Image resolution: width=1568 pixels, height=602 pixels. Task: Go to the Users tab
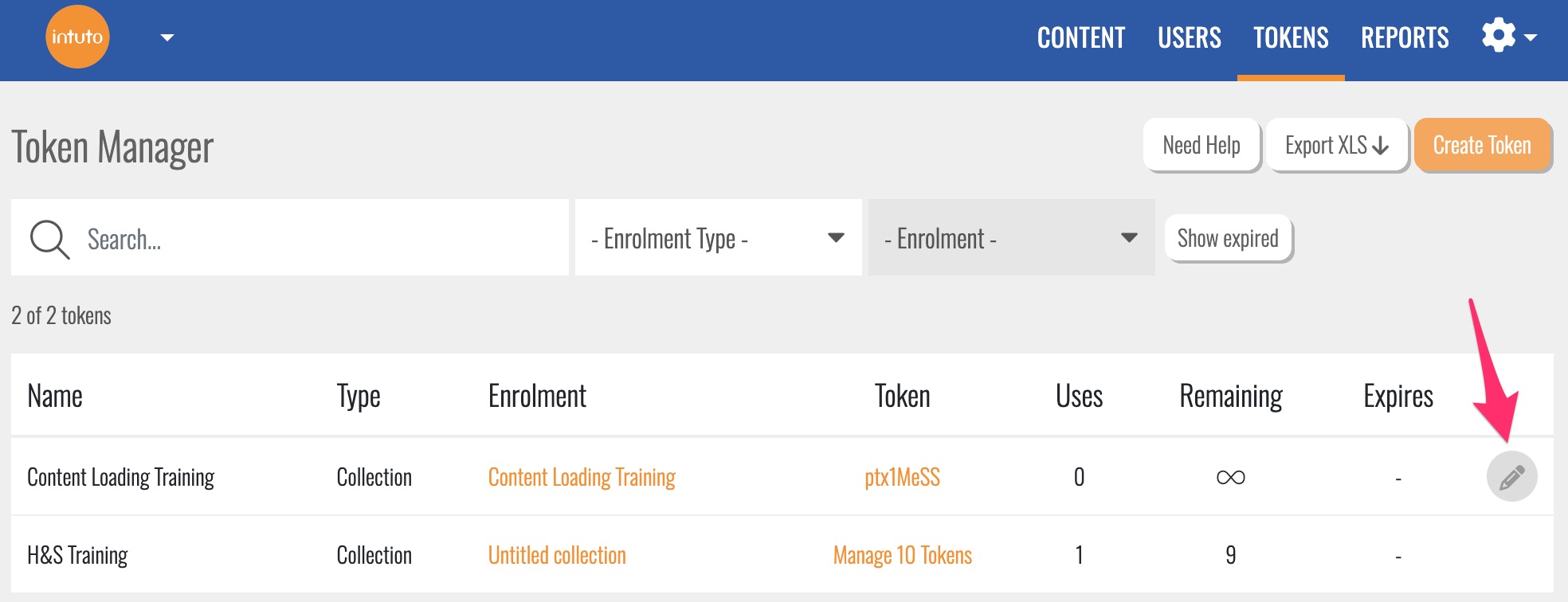pos(1189,37)
